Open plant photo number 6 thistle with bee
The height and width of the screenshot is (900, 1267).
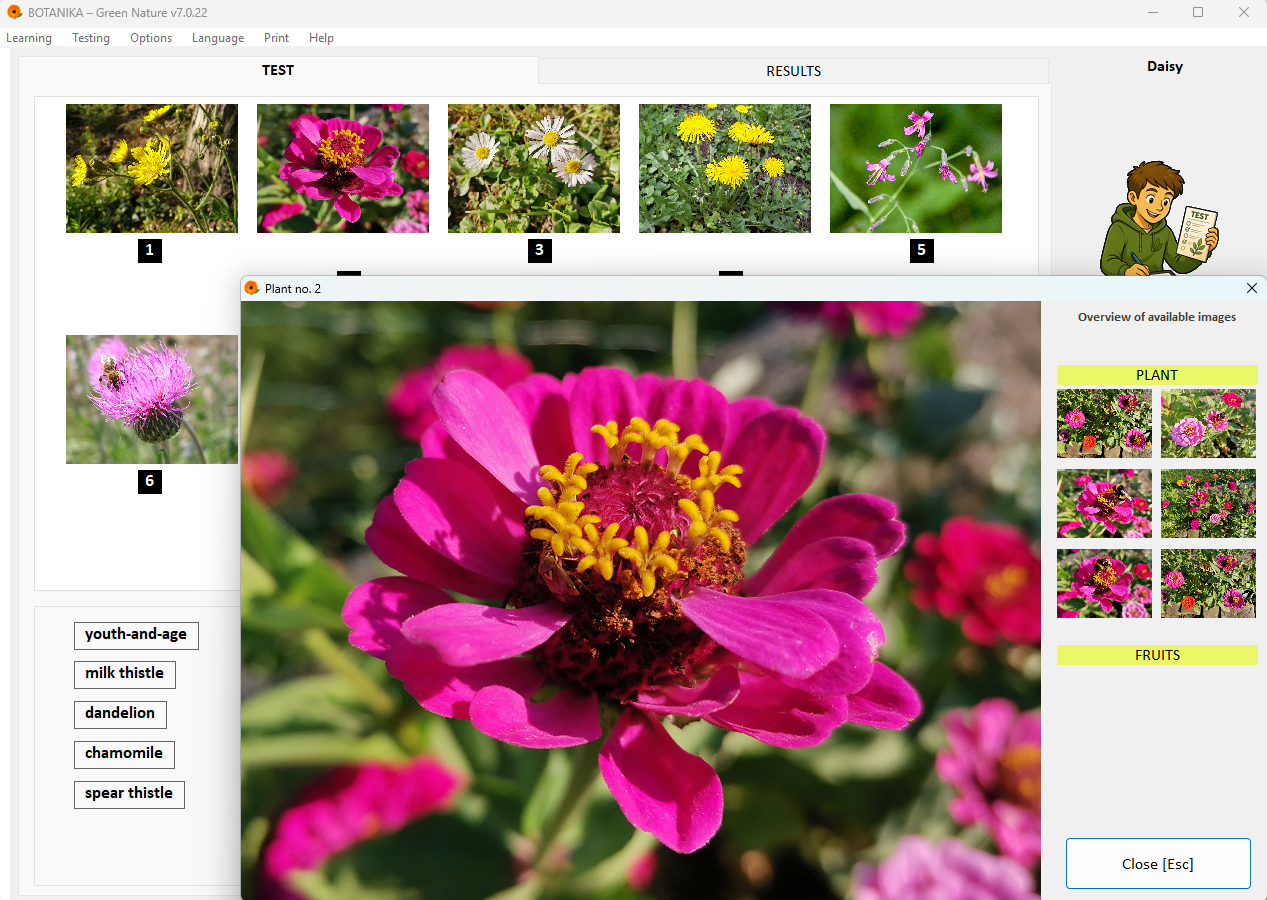152,399
